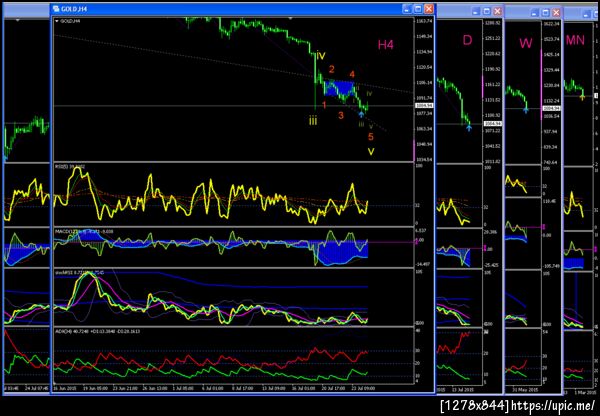Select the blue up arrow on H4 chart
600x416 pixels.
coord(361,114)
